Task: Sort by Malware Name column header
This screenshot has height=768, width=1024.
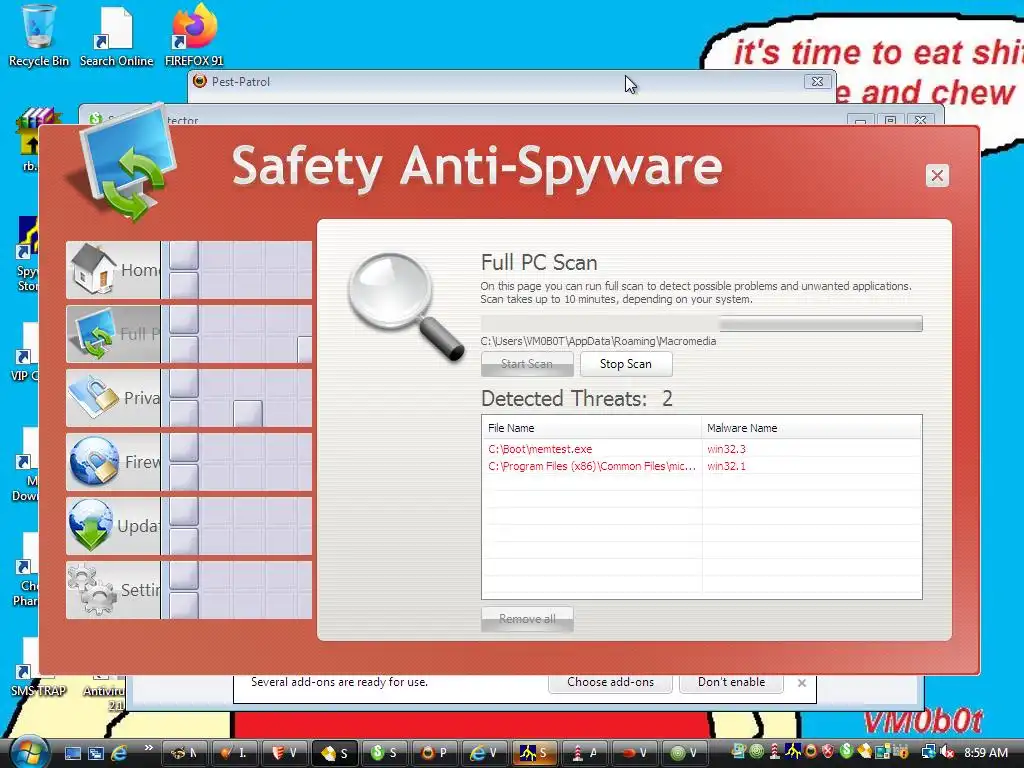Action: tap(812, 428)
